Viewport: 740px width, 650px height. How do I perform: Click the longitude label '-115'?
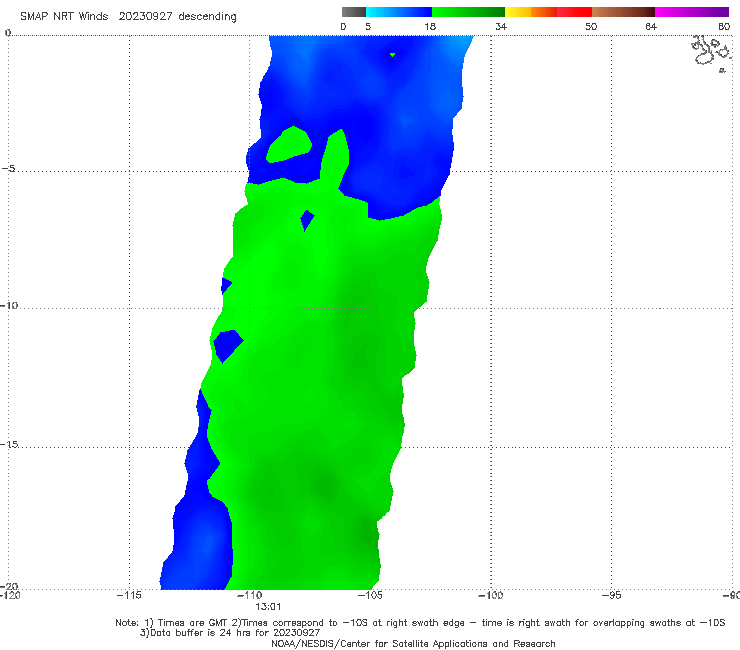[x=129, y=595]
